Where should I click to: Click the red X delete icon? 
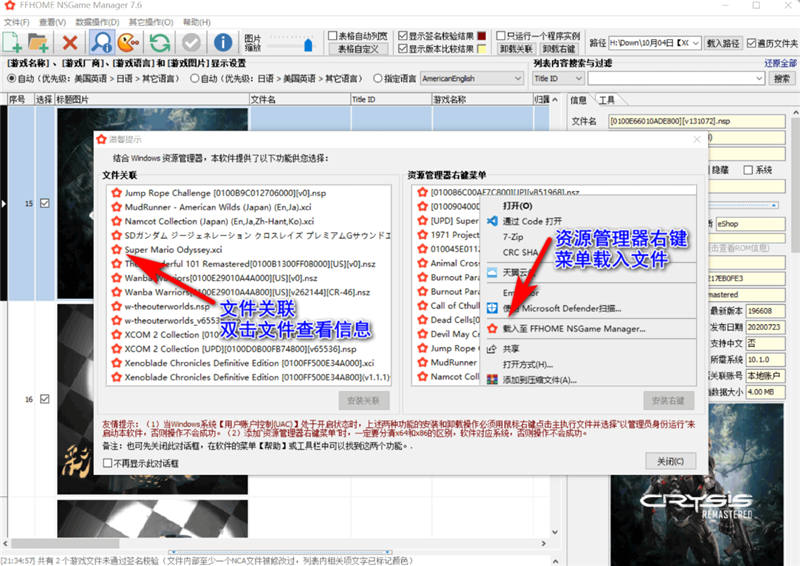point(70,42)
